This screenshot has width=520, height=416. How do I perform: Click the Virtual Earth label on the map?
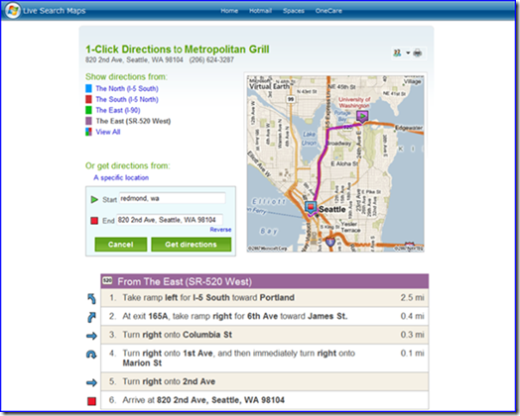pos(269,86)
